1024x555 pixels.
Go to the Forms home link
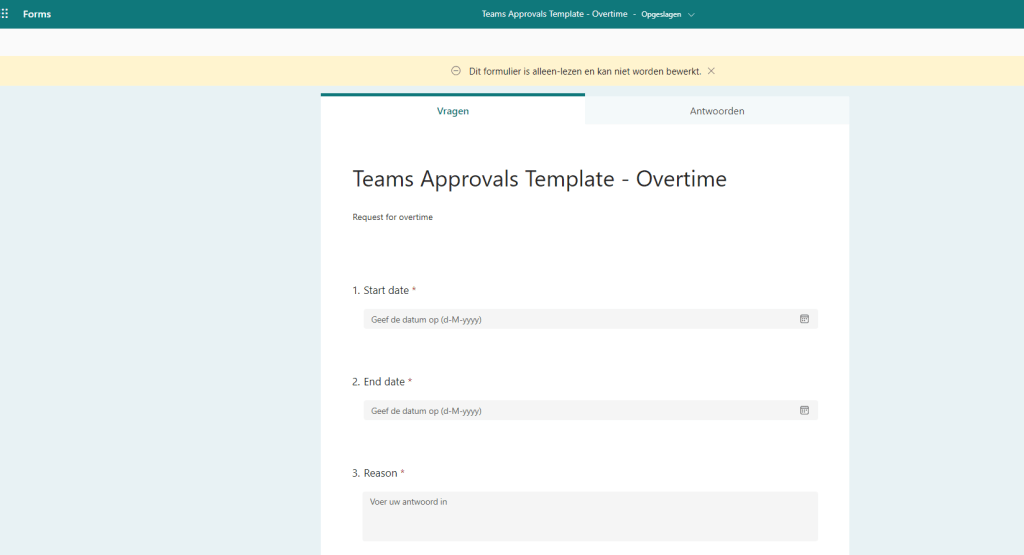point(37,14)
